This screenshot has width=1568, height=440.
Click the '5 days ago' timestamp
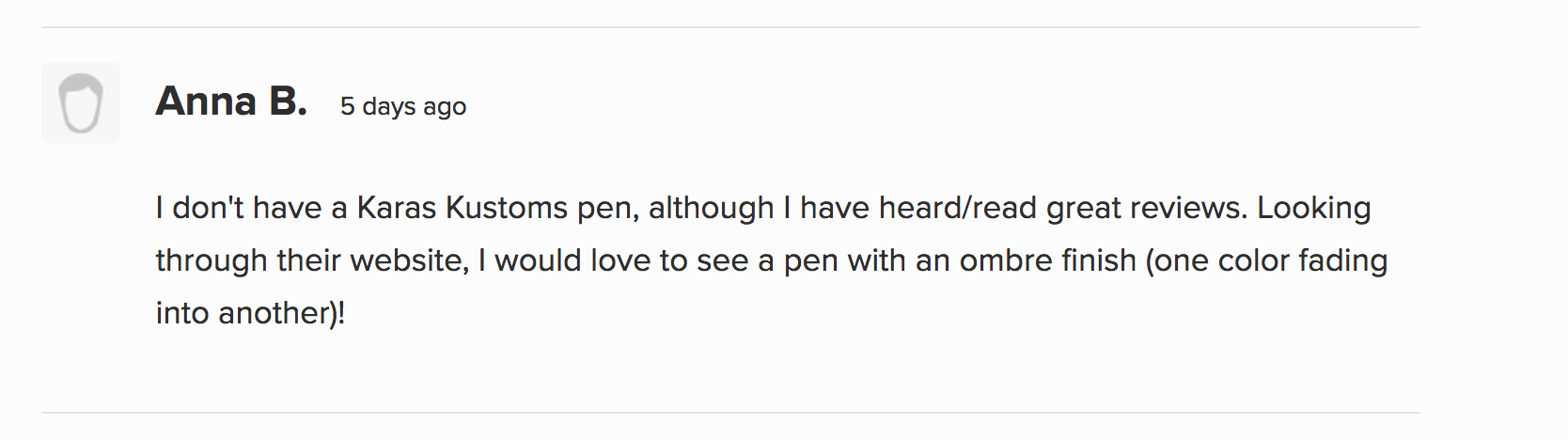click(403, 107)
